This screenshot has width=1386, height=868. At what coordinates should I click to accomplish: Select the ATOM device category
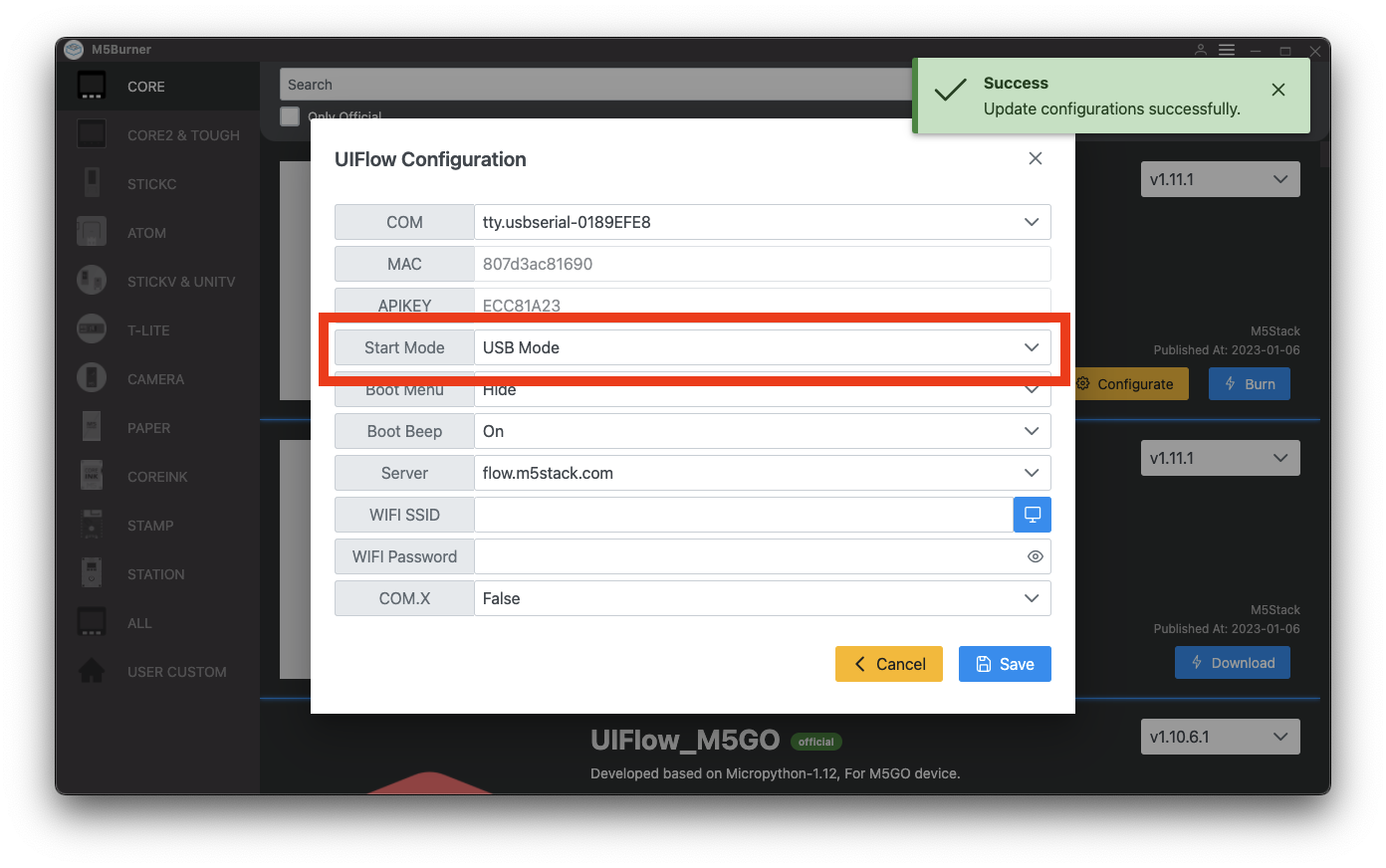coord(146,233)
